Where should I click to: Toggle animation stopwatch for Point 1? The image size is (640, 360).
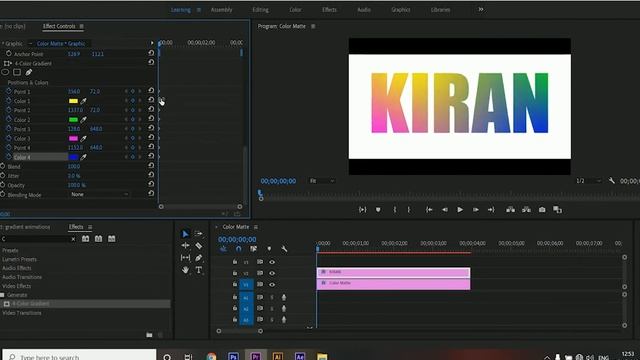[x=9, y=91]
